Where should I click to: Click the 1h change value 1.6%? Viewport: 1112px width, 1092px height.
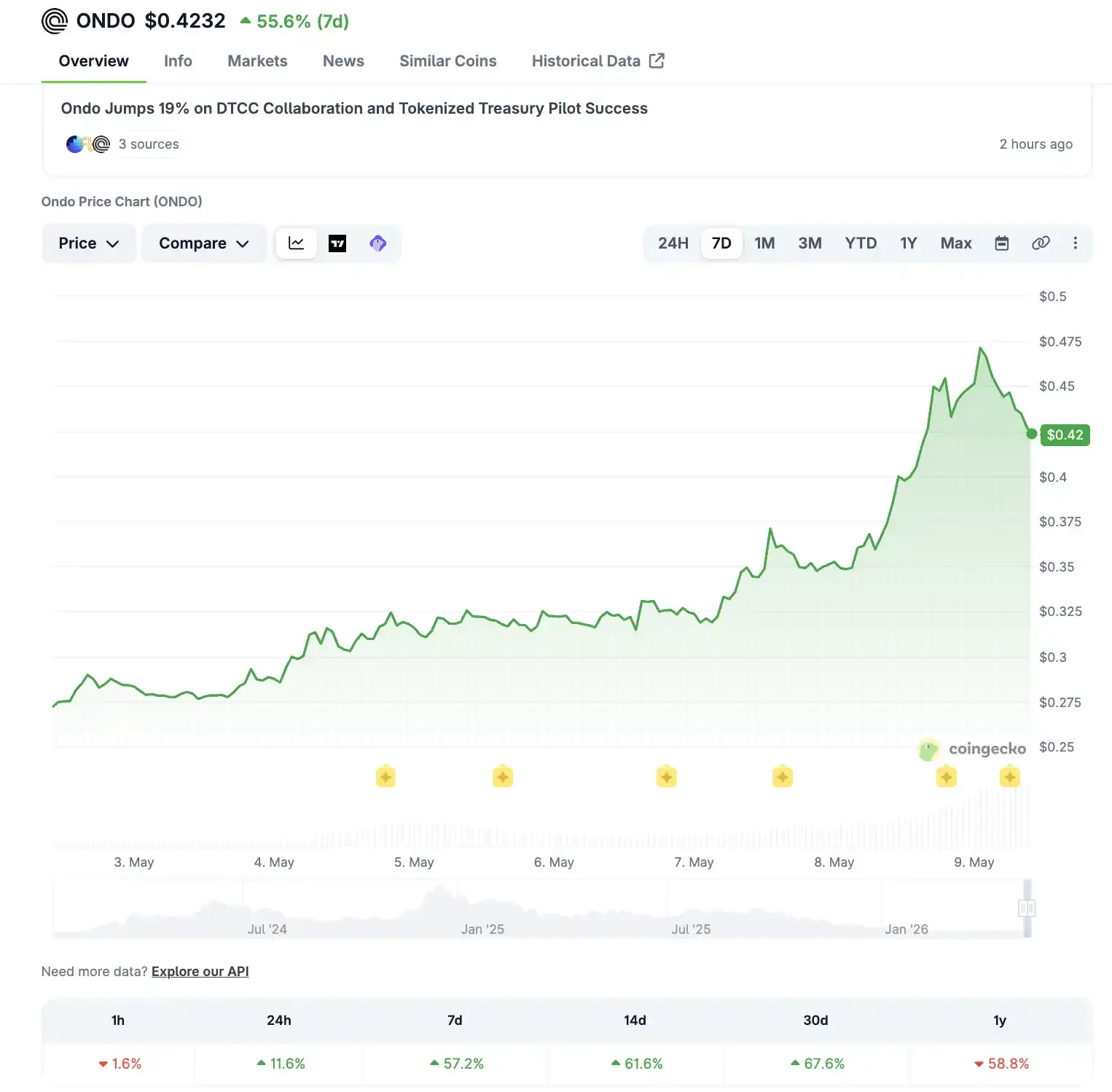[120, 1064]
